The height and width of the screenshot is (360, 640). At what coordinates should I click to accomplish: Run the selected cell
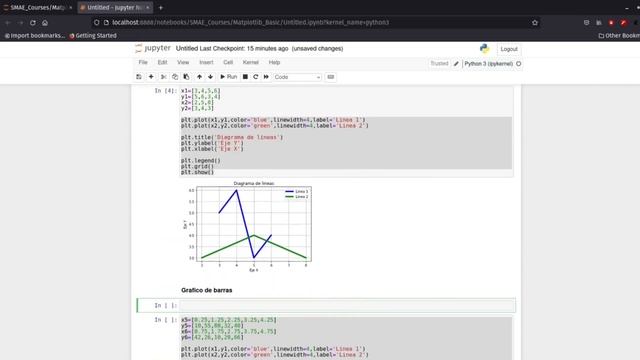pyautogui.click(x=229, y=77)
